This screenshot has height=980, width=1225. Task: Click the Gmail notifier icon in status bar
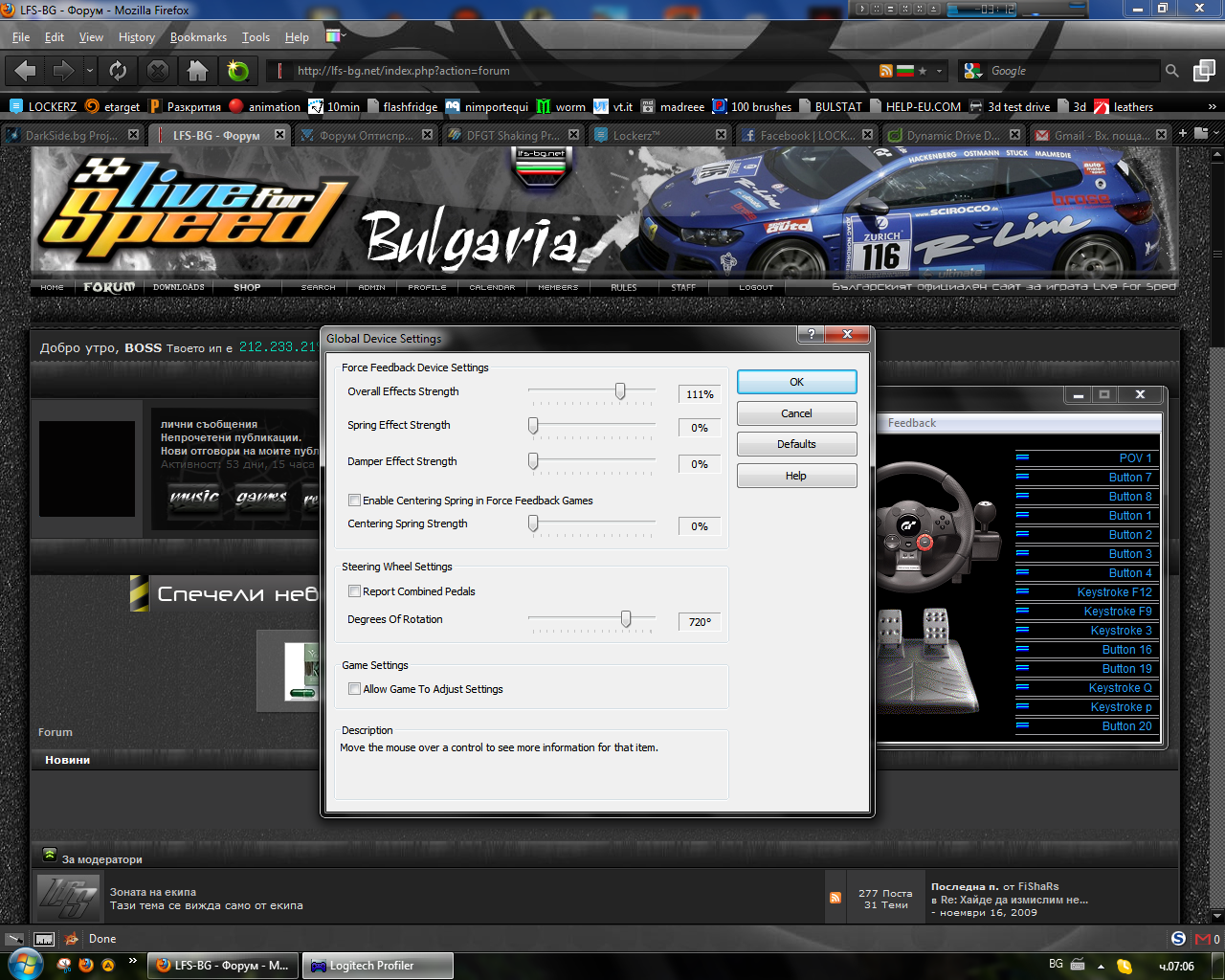(1204, 939)
